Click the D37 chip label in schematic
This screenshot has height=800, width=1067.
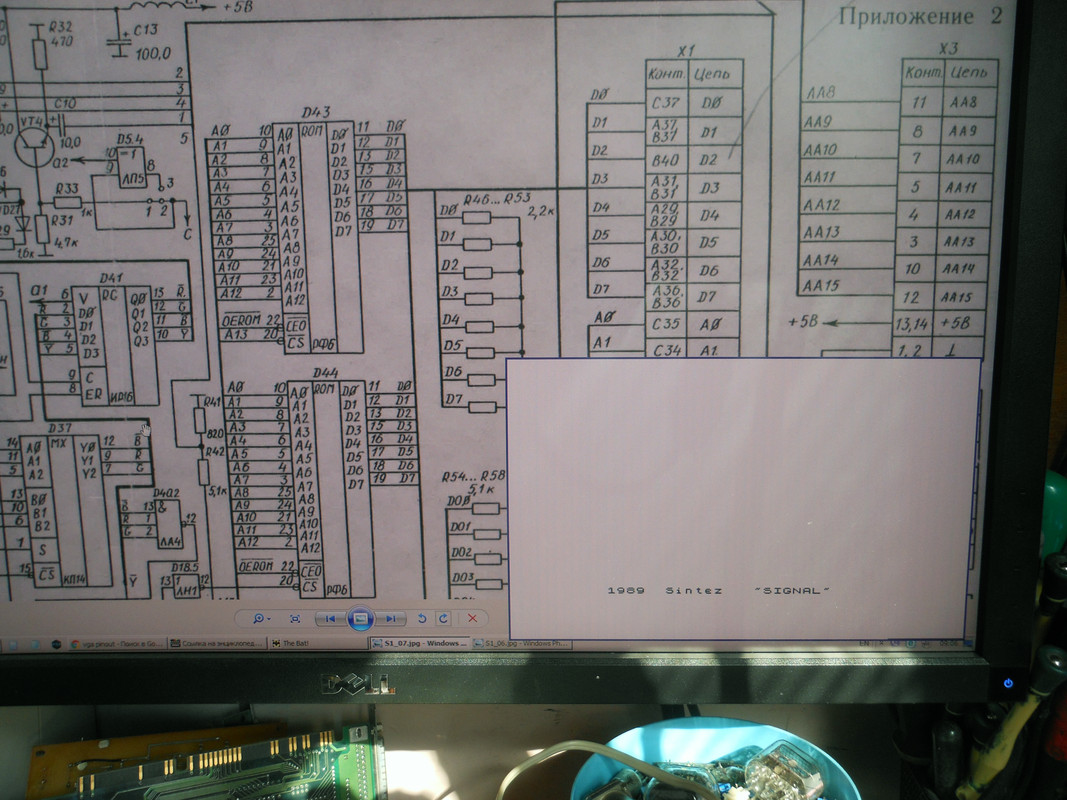60,428
